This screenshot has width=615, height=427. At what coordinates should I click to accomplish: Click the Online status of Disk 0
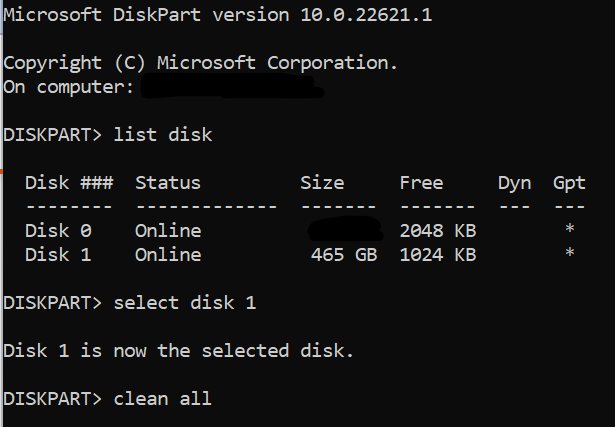(x=168, y=231)
